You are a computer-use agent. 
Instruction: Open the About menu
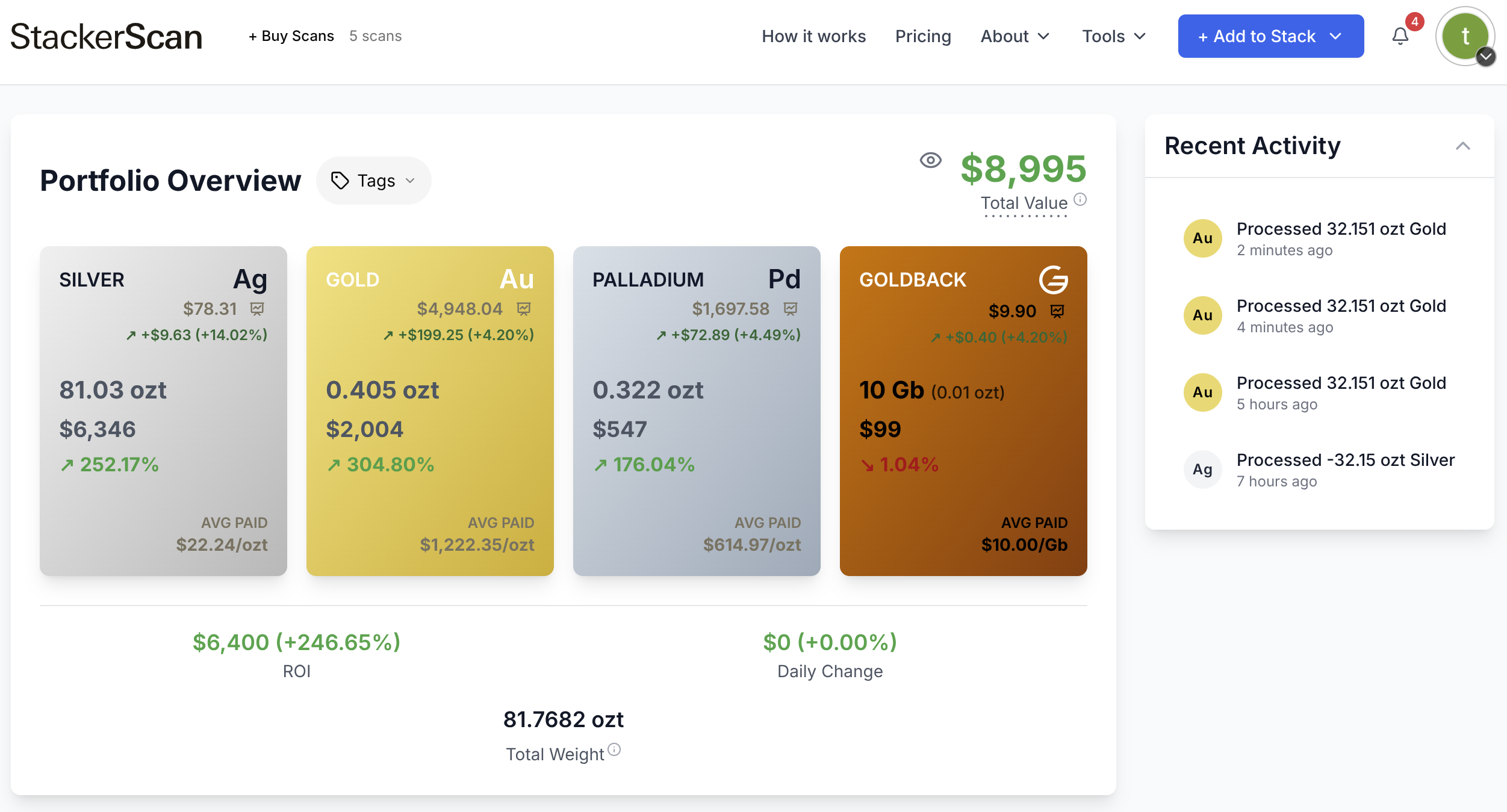tap(1015, 36)
